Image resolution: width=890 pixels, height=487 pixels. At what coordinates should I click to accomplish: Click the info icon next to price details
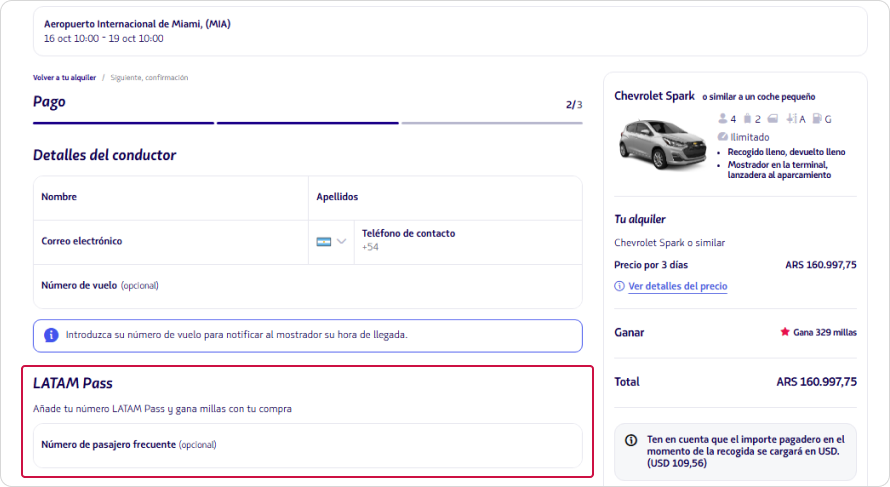(619, 286)
